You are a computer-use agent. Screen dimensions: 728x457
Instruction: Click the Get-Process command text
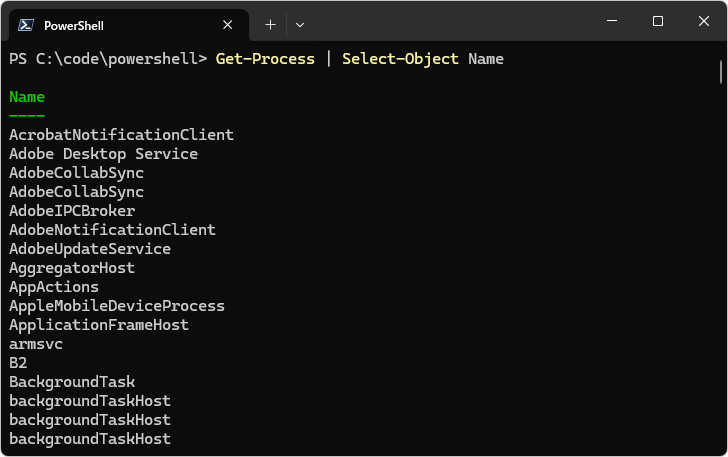point(265,59)
